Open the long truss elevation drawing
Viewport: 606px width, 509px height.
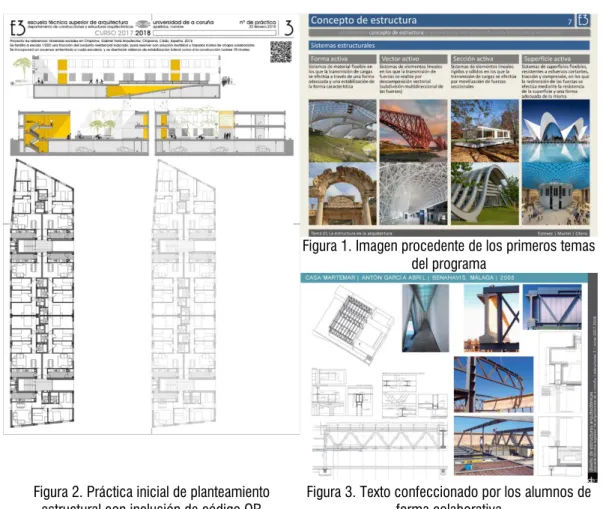pyautogui.click(x=380, y=448)
